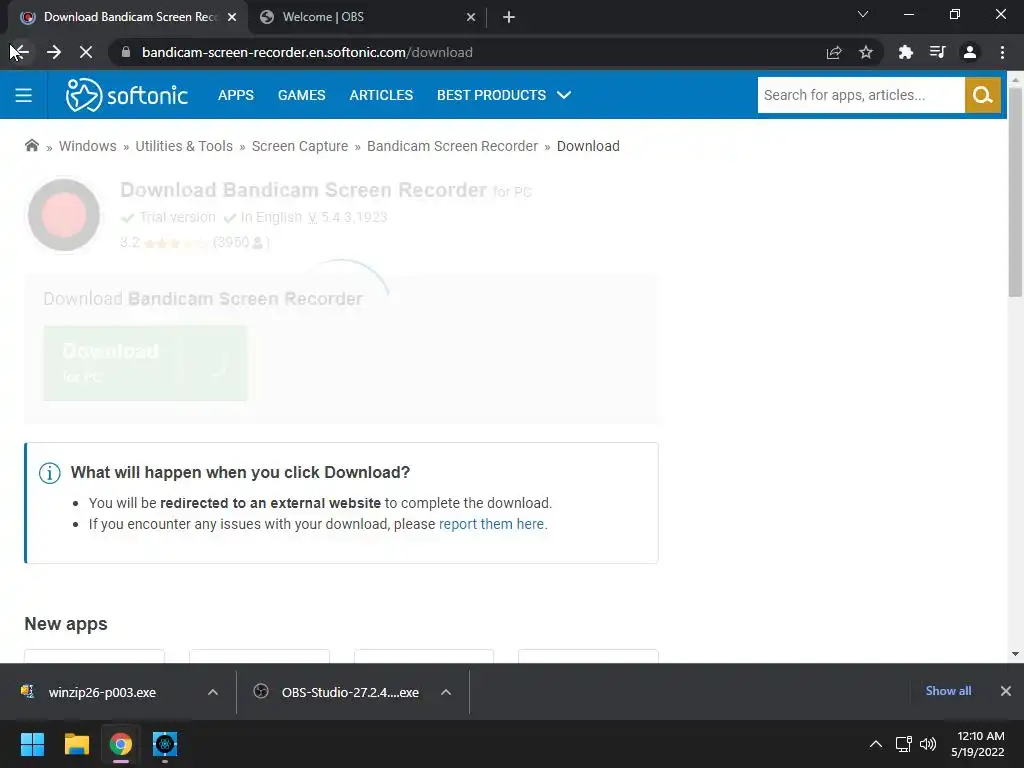The height and width of the screenshot is (768, 1024).
Task: Close the Download Bandicam tab
Action: (x=232, y=17)
